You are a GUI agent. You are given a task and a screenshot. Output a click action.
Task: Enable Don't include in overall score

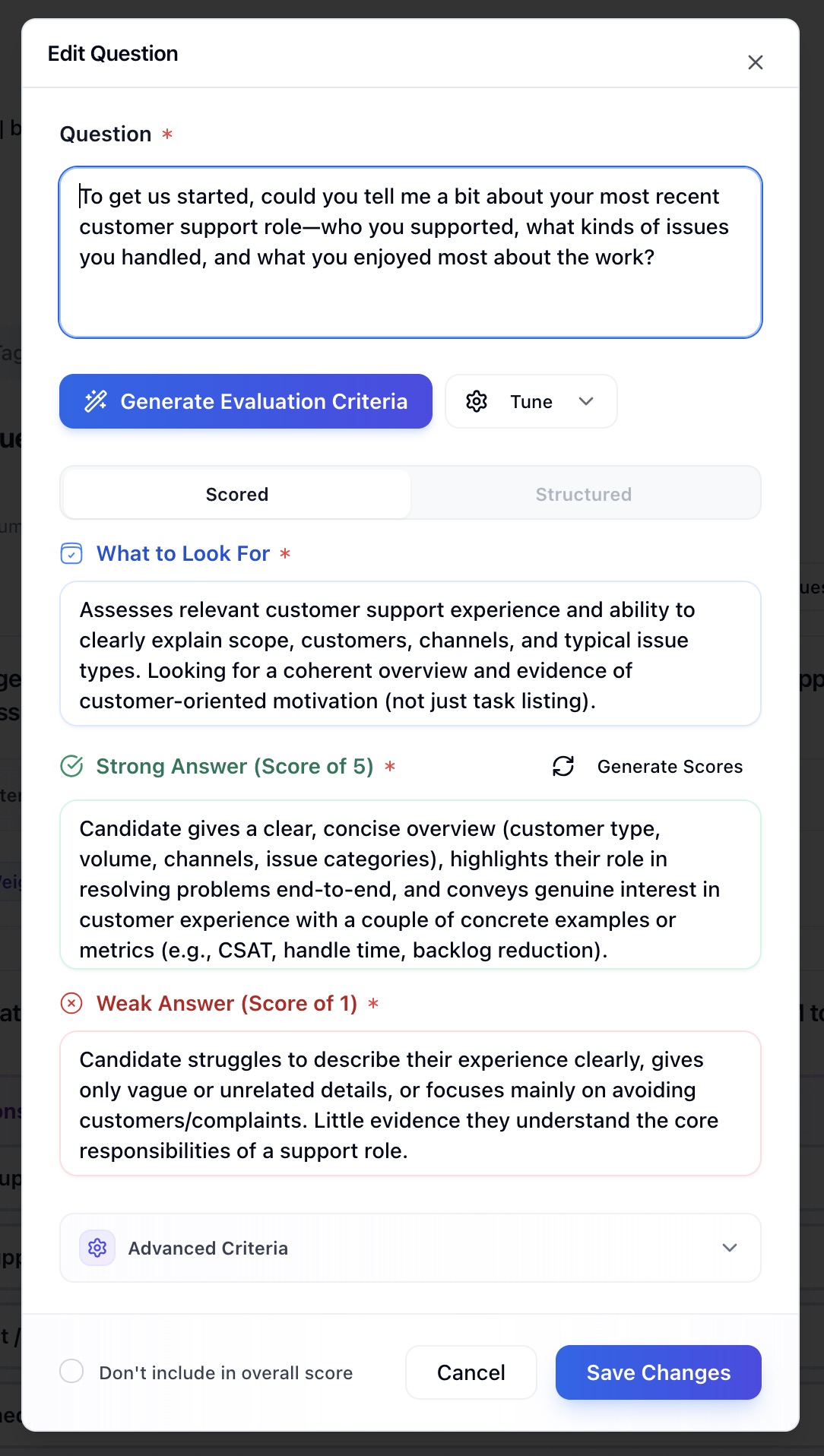pyautogui.click(x=71, y=1372)
